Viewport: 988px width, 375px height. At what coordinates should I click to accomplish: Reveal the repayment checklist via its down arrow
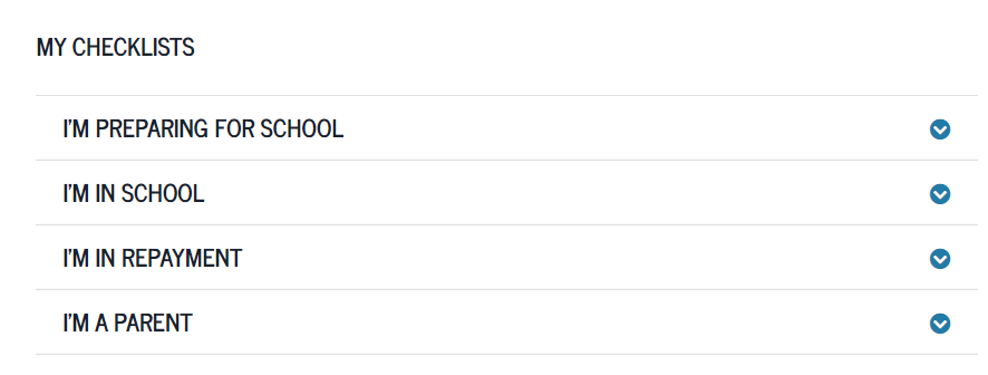tap(939, 259)
